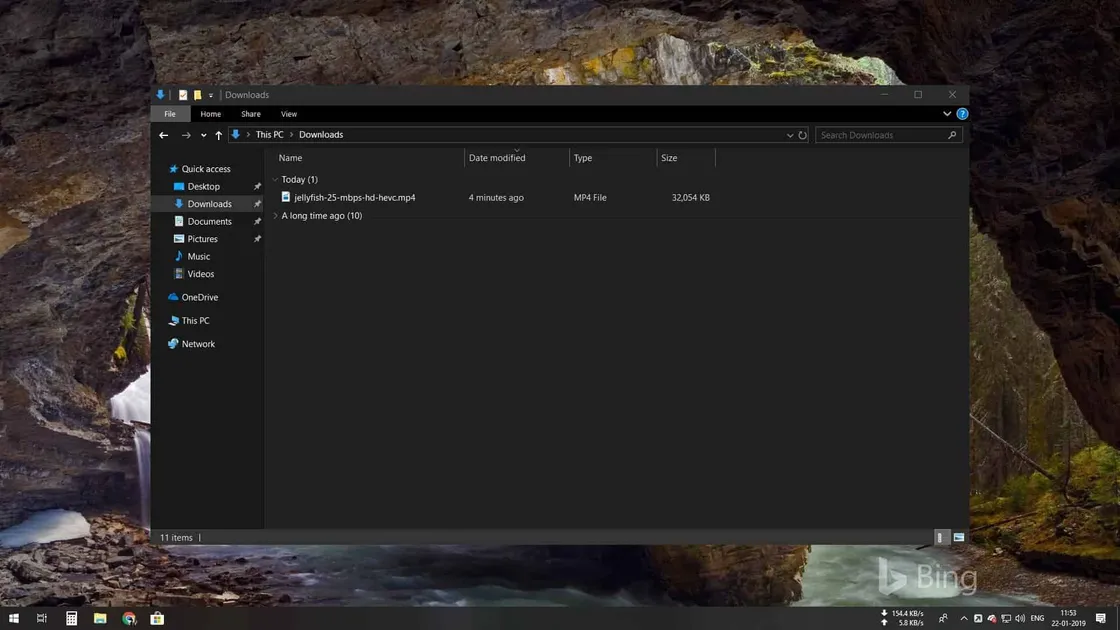
Task: Unpin Pictures from Quick access
Action: (257, 238)
